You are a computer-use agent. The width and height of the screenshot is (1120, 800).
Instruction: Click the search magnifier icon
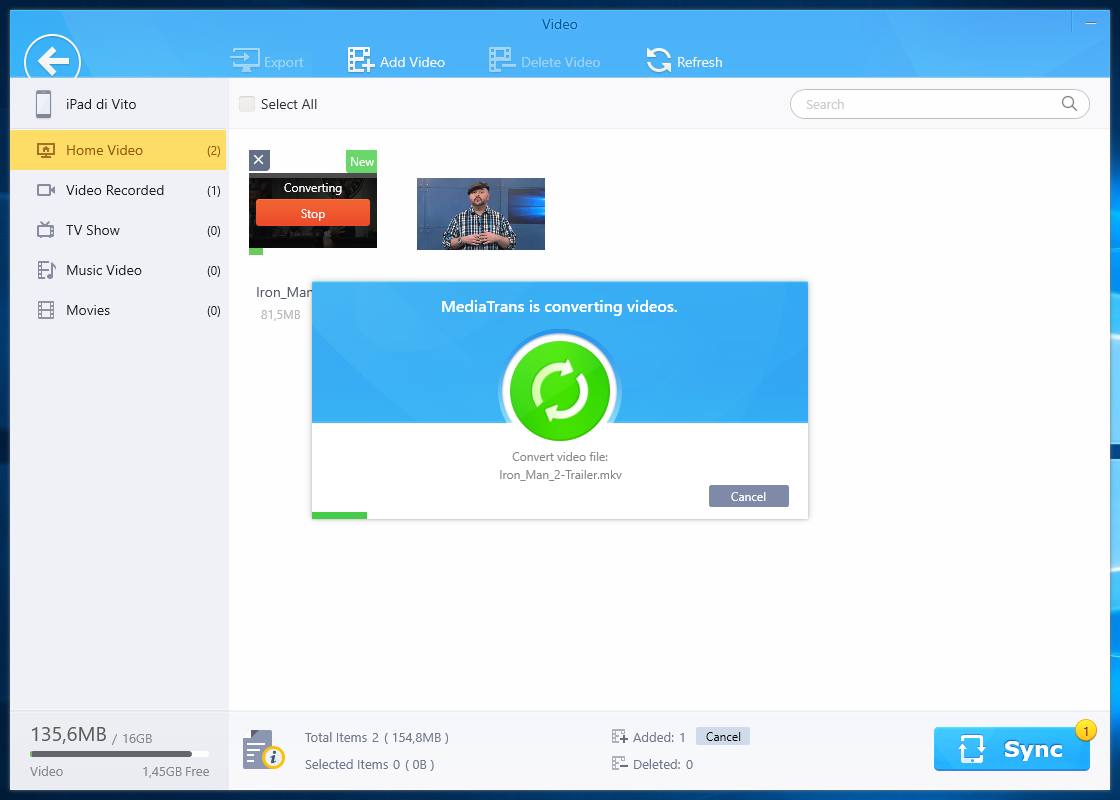click(1069, 104)
